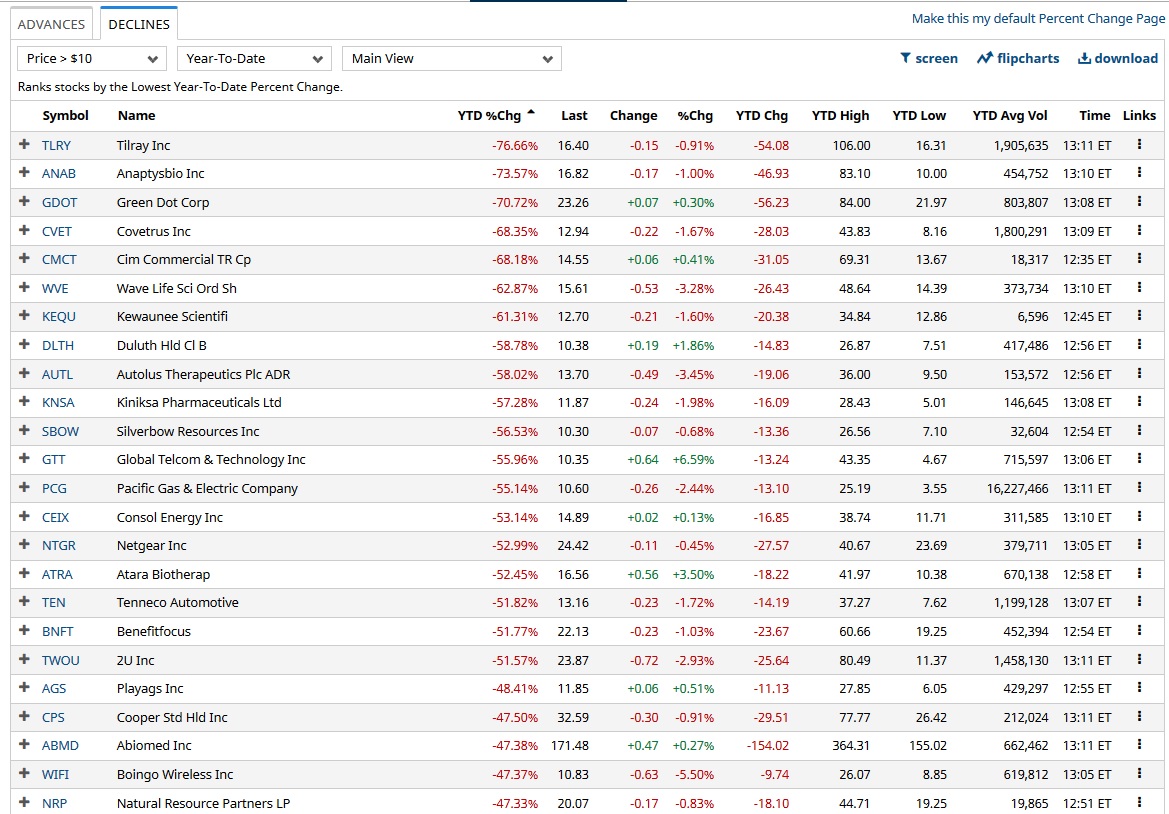Image resolution: width=1169 pixels, height=814 pixels.
Task: Expand the CVET row details
Action: (24, 230)
